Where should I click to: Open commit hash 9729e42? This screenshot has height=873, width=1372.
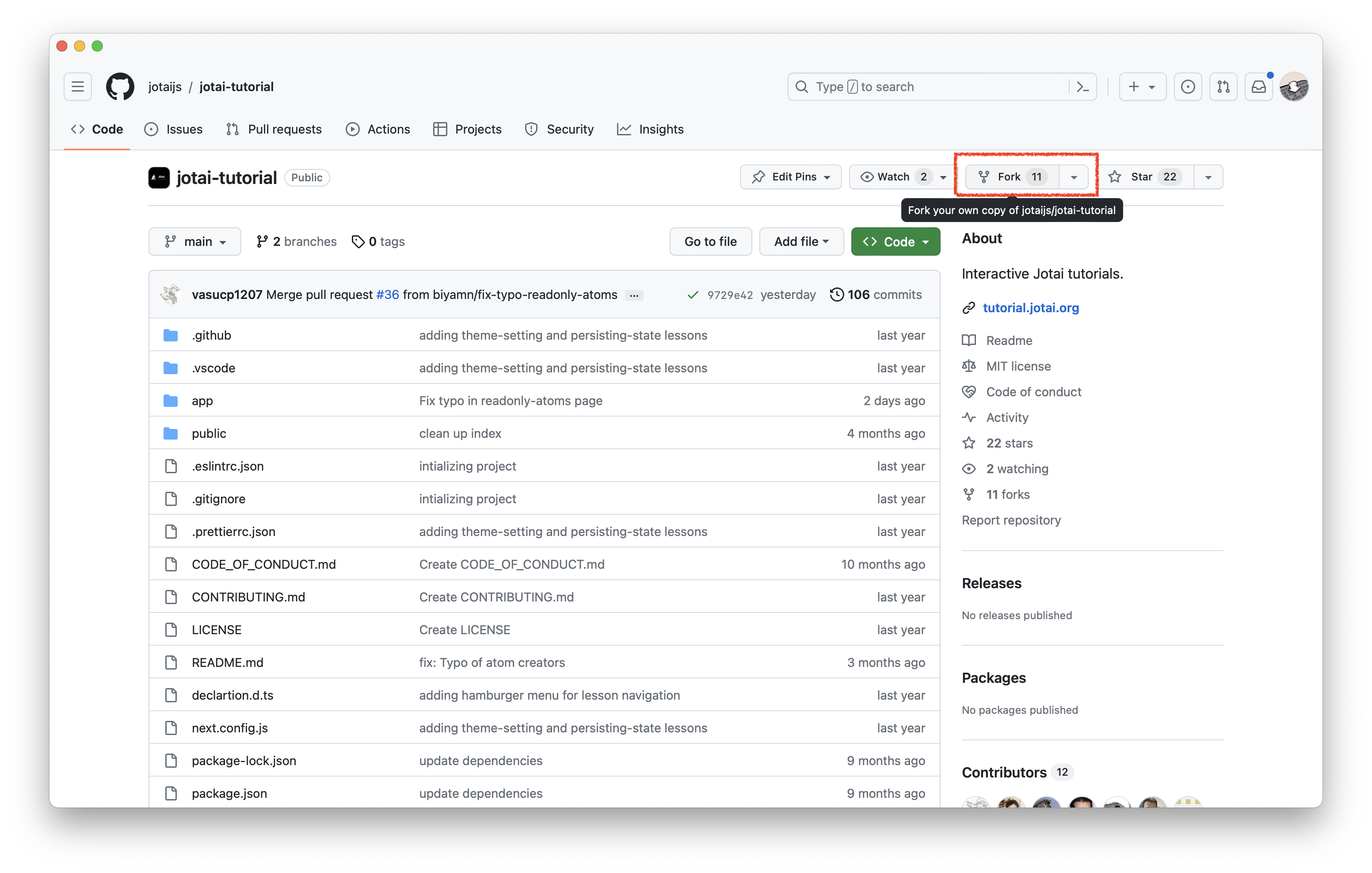pos(730,295)
